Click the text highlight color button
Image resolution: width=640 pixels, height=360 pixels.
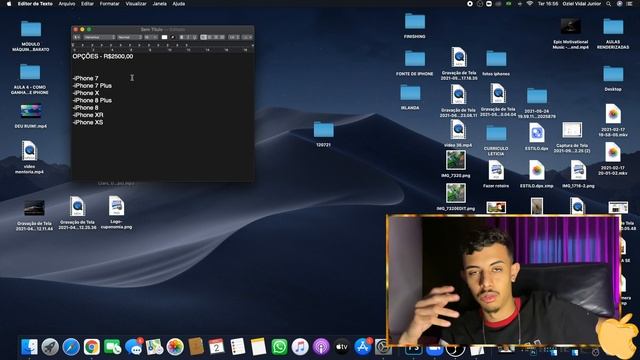[x=173, y=37]
